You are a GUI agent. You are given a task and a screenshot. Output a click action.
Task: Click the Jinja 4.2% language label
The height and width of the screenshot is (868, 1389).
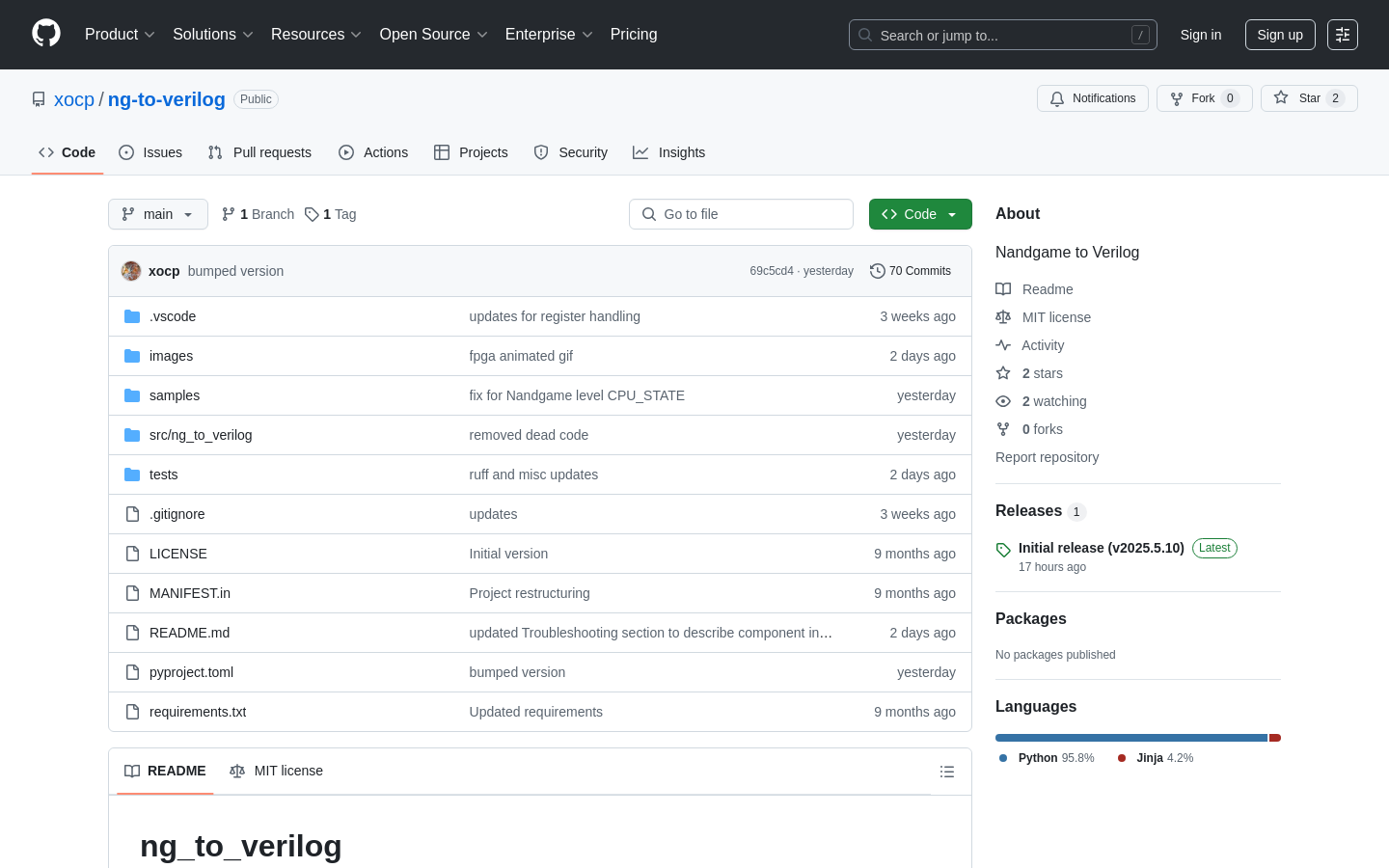(1156, 758)
